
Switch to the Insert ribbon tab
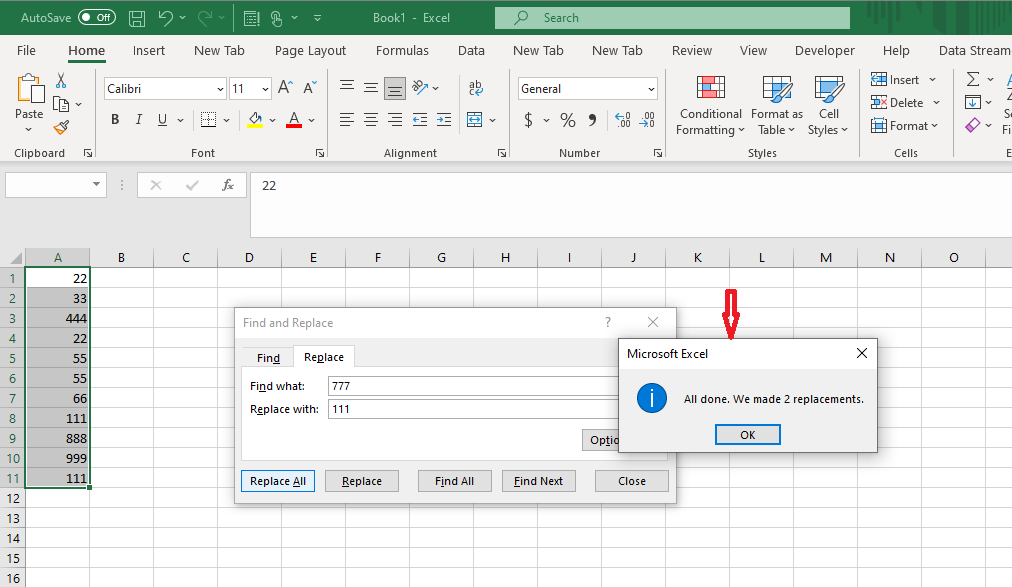[148, 50]
